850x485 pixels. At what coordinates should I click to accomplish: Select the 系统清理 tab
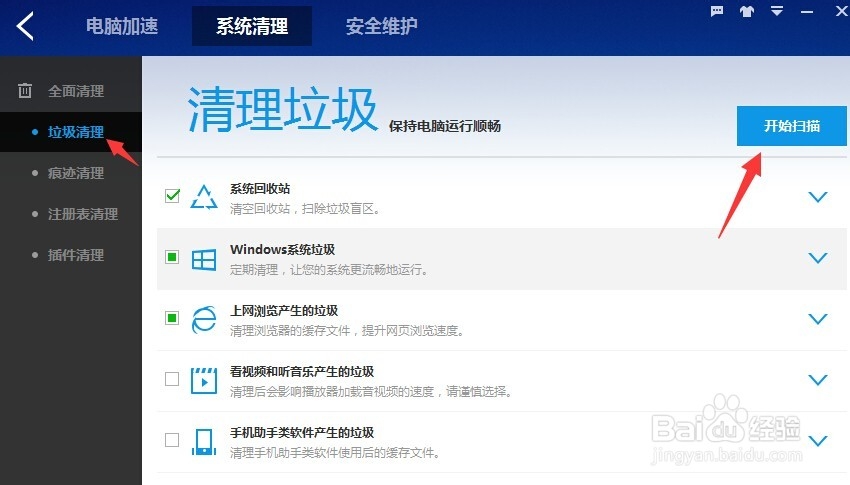[x=252, y=26]
